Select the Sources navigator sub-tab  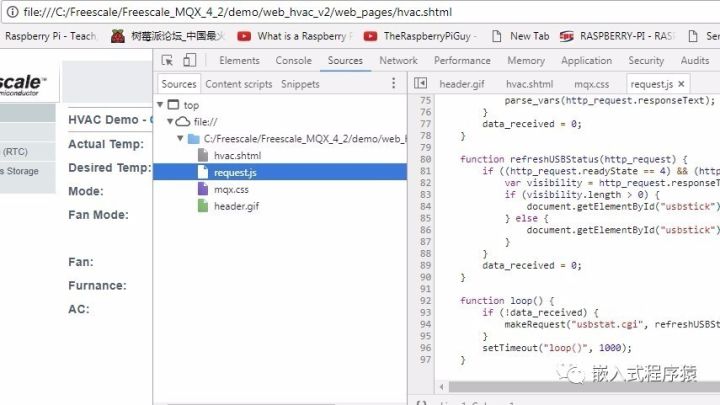(179, 84)
